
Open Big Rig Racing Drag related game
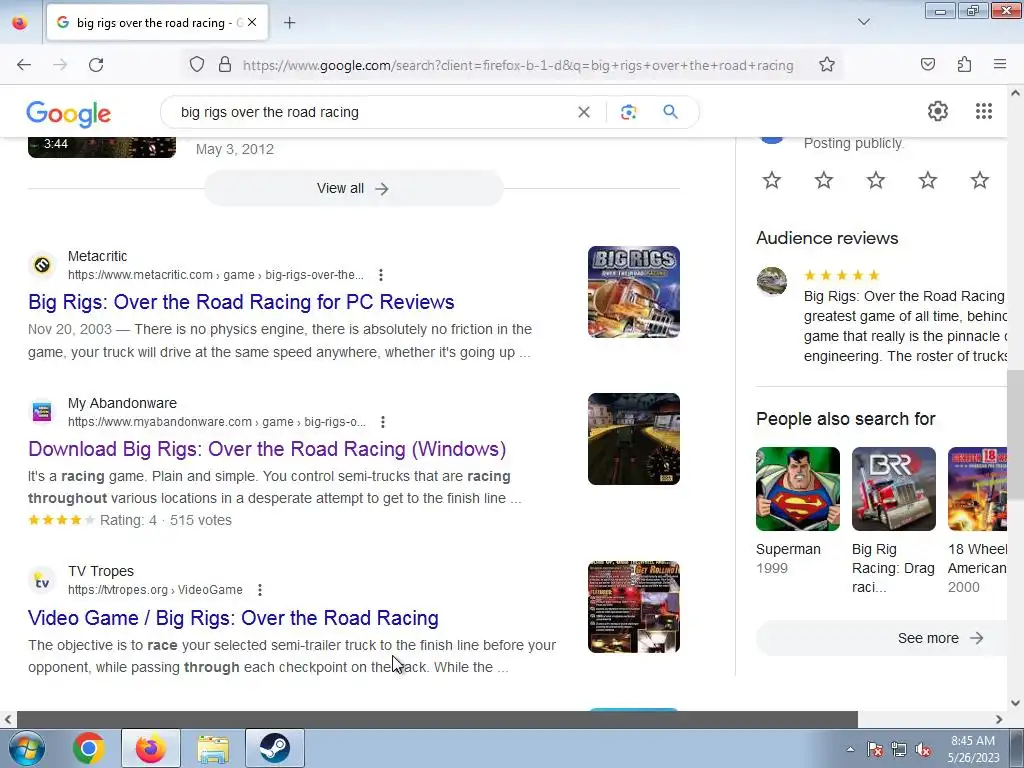coord(893,489)
